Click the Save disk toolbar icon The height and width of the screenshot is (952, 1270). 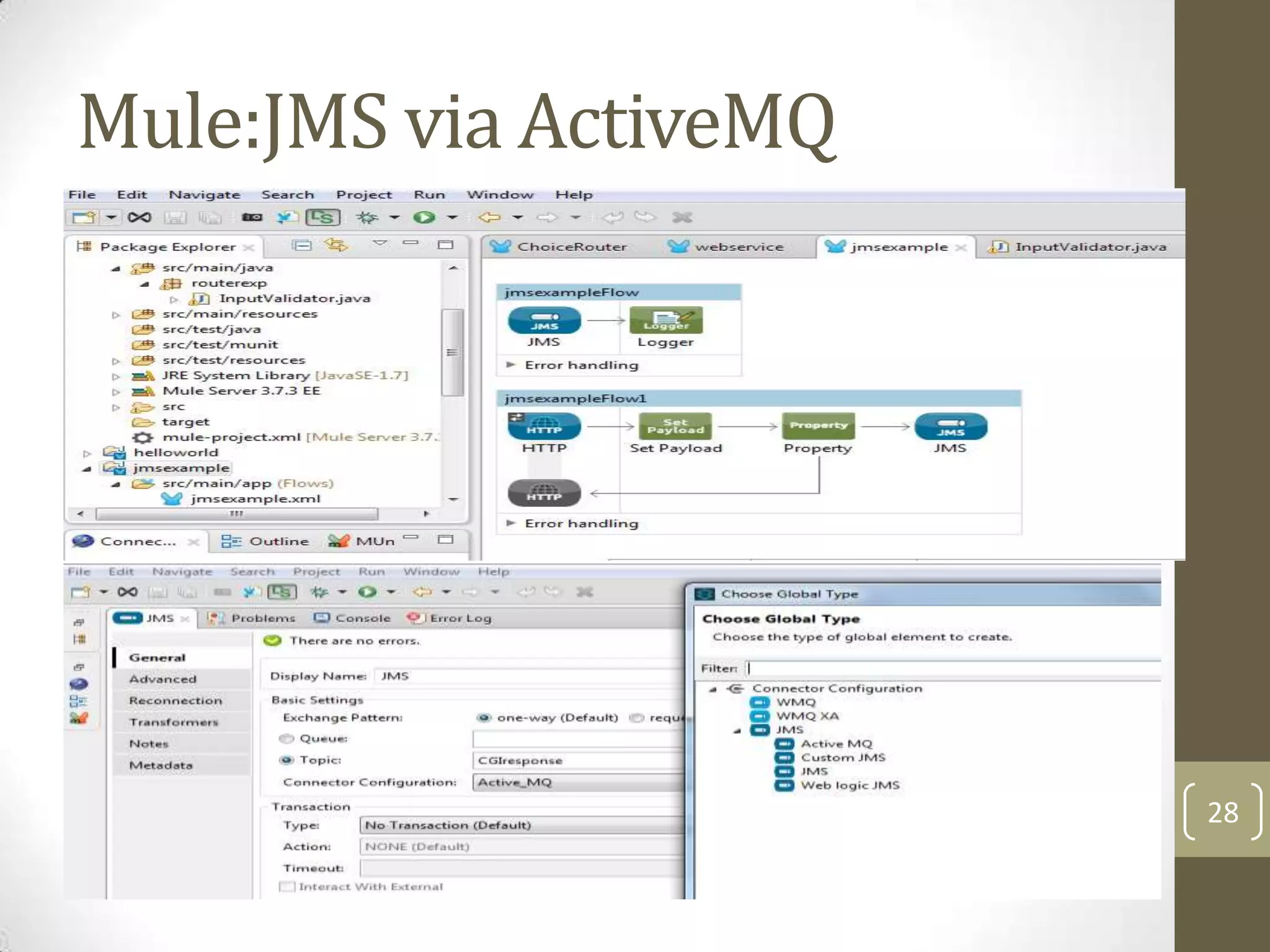[175, 218]
